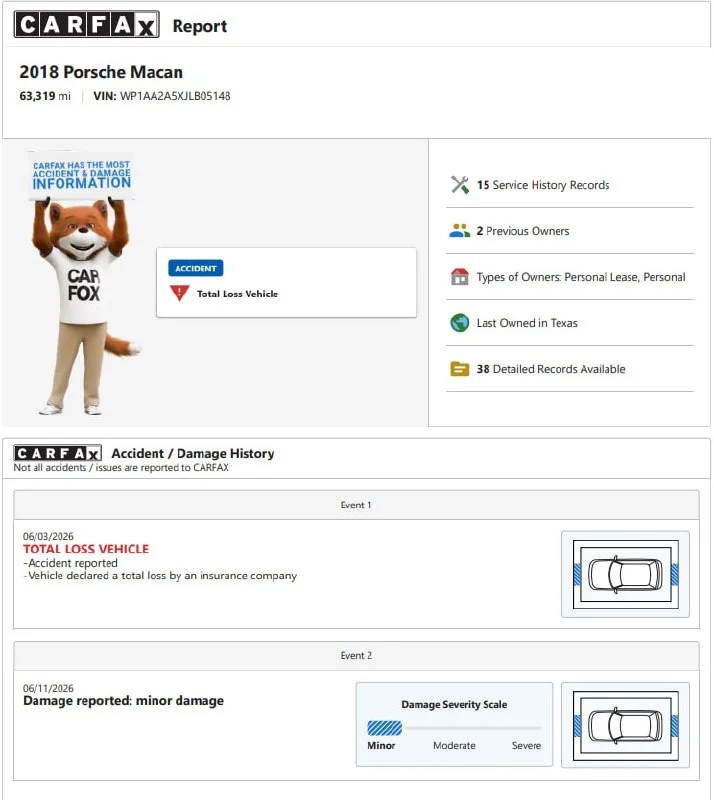Click the Damage Severity Scale bar

click(454, 728)
